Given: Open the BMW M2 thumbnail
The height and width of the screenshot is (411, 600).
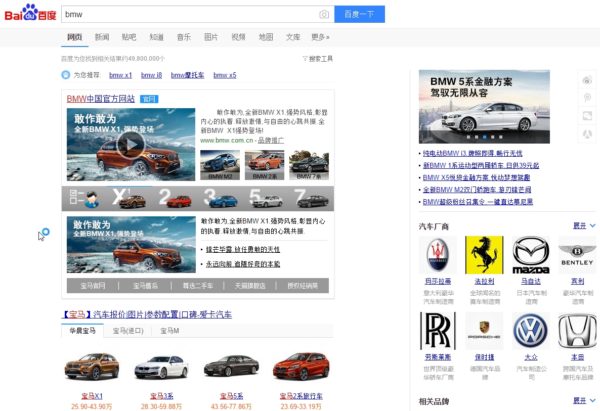Looking at the screenshot, I should click(x=220, y=165).
